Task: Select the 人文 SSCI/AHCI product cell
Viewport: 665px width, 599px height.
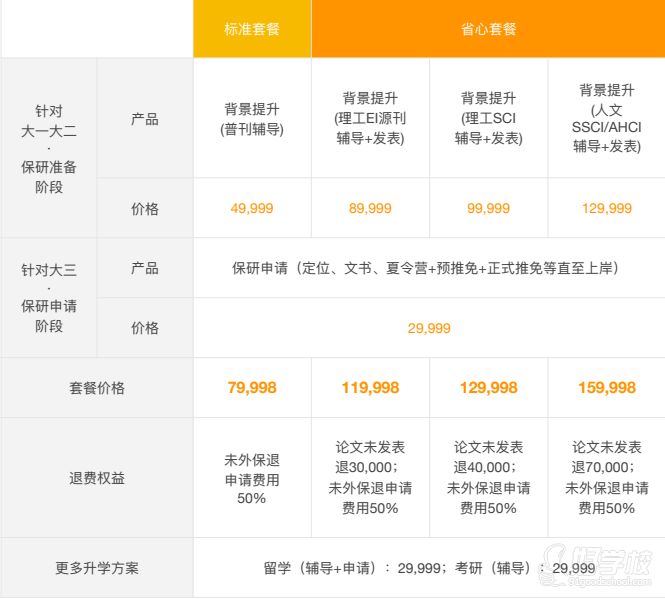Action: coord(606,119)
